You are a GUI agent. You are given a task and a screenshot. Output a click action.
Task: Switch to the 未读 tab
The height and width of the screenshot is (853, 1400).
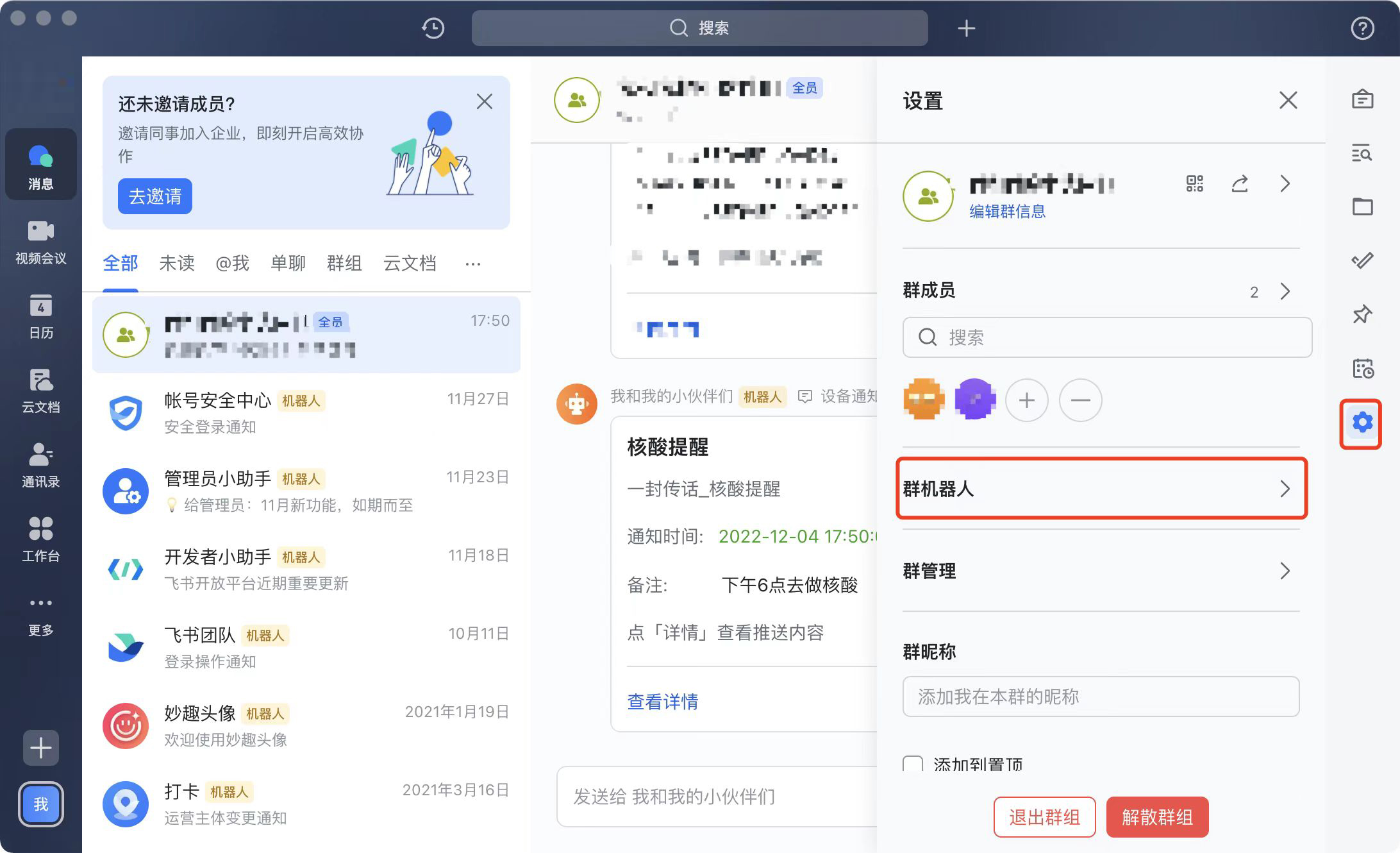[177, 263]
